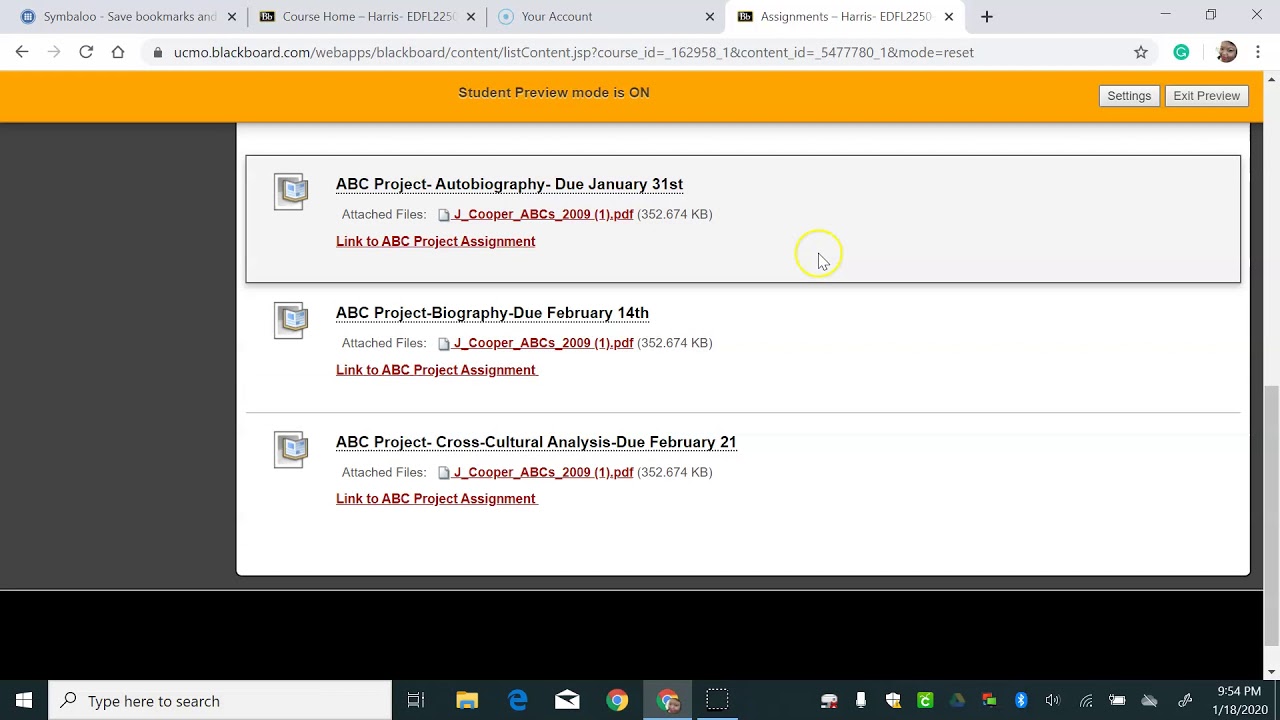This screenshot has height=720, width=1280.
Task: Open the green Camtasia tray icon
Action: pyautogui.click(x=925, y=701)
